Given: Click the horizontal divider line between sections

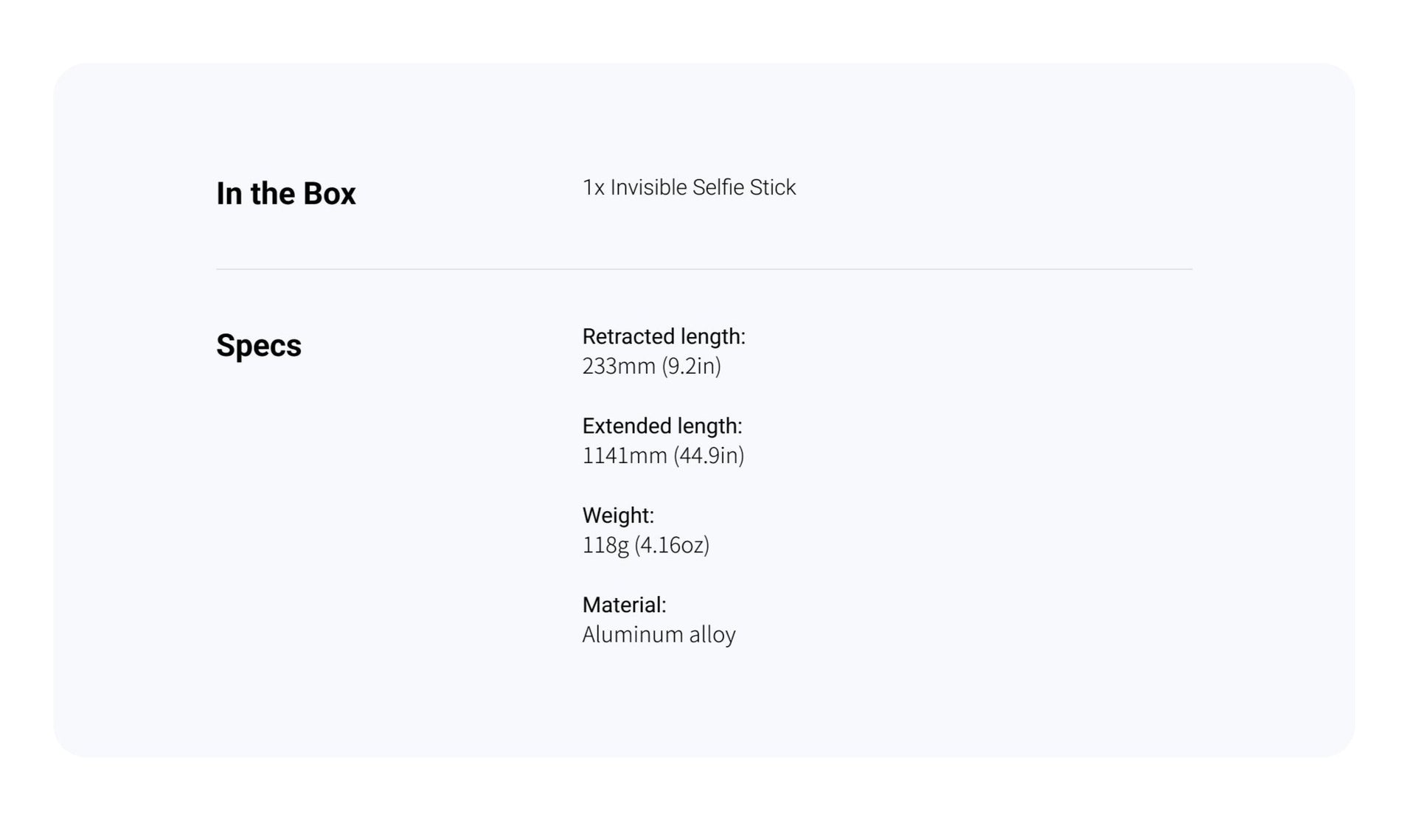Looking at the screenshot, I should pyautogui.click(x=704, y=269).
